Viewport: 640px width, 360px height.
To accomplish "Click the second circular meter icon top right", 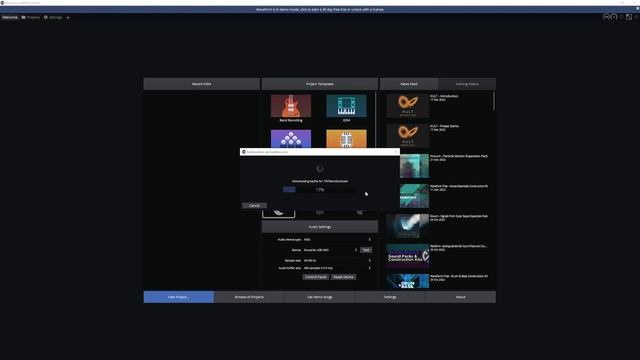I will [614, 17].
